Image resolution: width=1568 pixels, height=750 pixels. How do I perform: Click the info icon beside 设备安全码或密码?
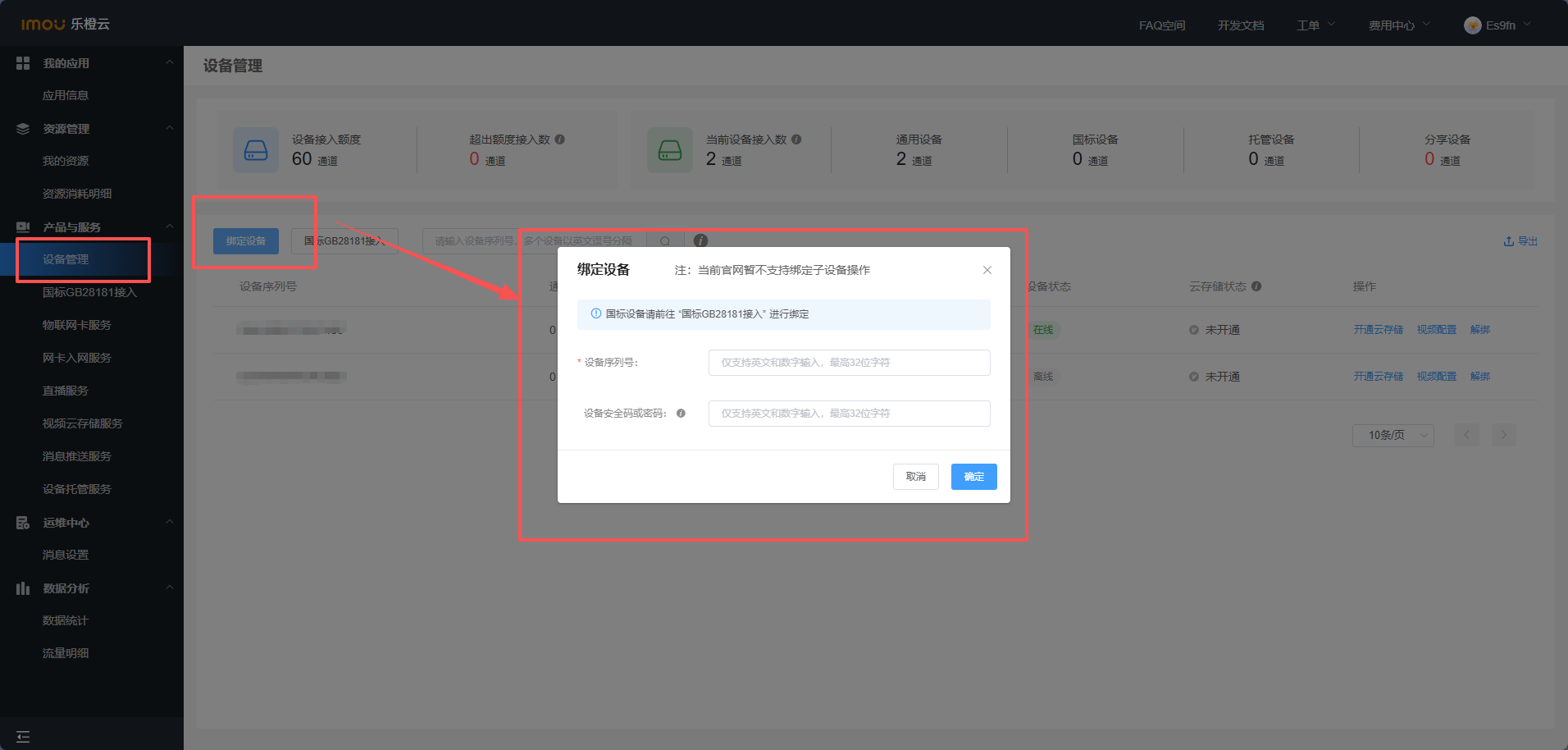point(681,414)
